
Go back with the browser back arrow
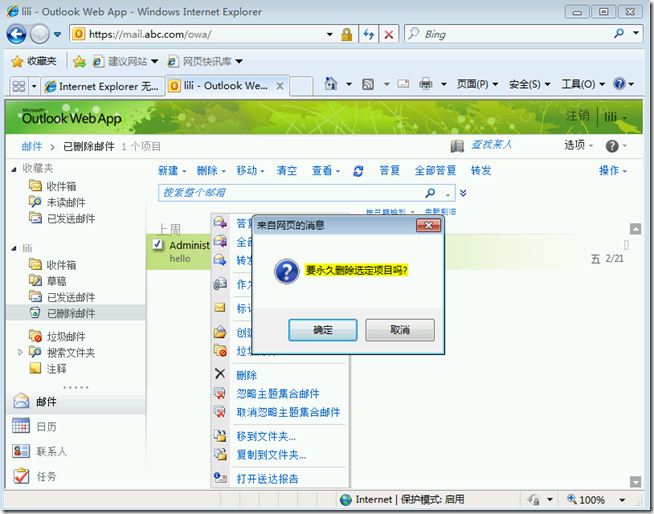(x=17, y=34)
